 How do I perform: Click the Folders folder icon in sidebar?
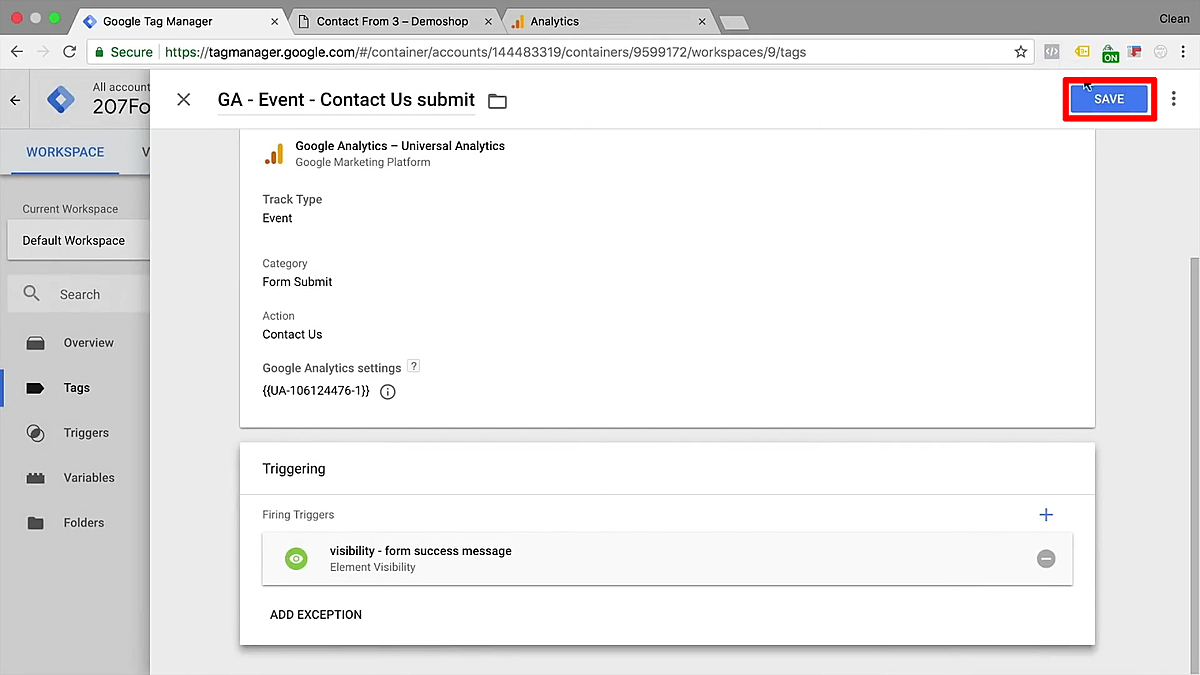(35, 523)
